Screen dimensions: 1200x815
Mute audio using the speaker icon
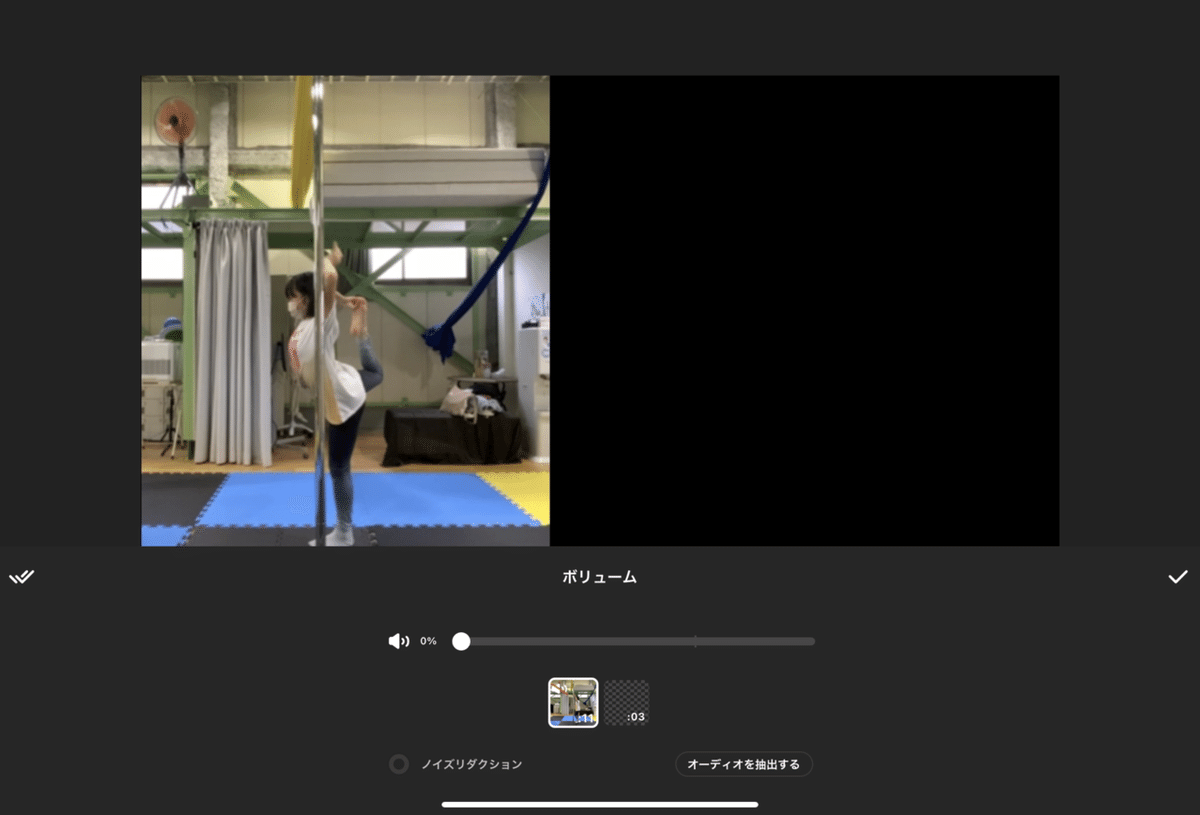pos(398,641)
